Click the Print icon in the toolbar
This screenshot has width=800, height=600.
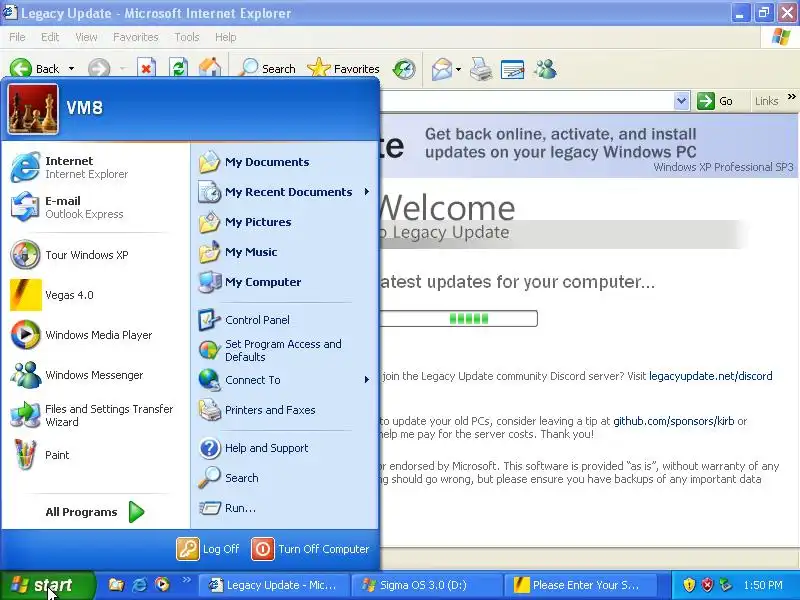pyautogui.click(x=481, y=69)
